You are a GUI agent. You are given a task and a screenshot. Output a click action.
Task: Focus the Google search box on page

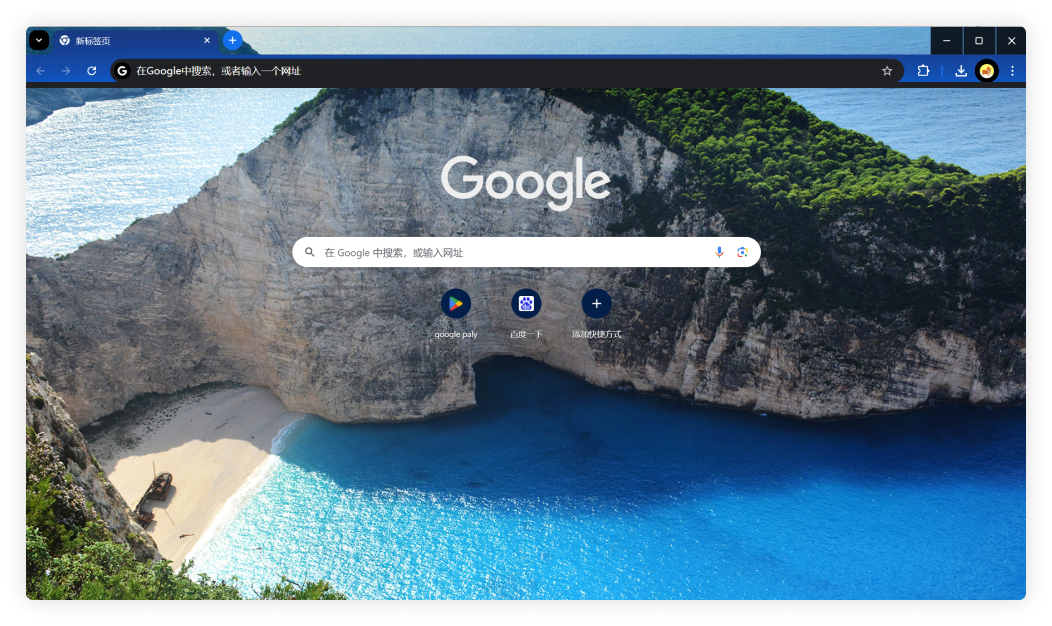coord(510,253)
